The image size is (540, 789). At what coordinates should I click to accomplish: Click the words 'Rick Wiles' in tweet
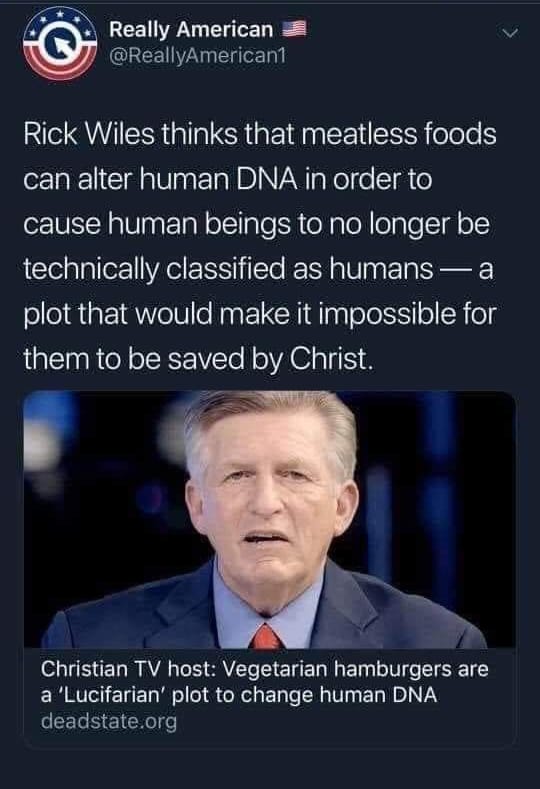[89, 134]
